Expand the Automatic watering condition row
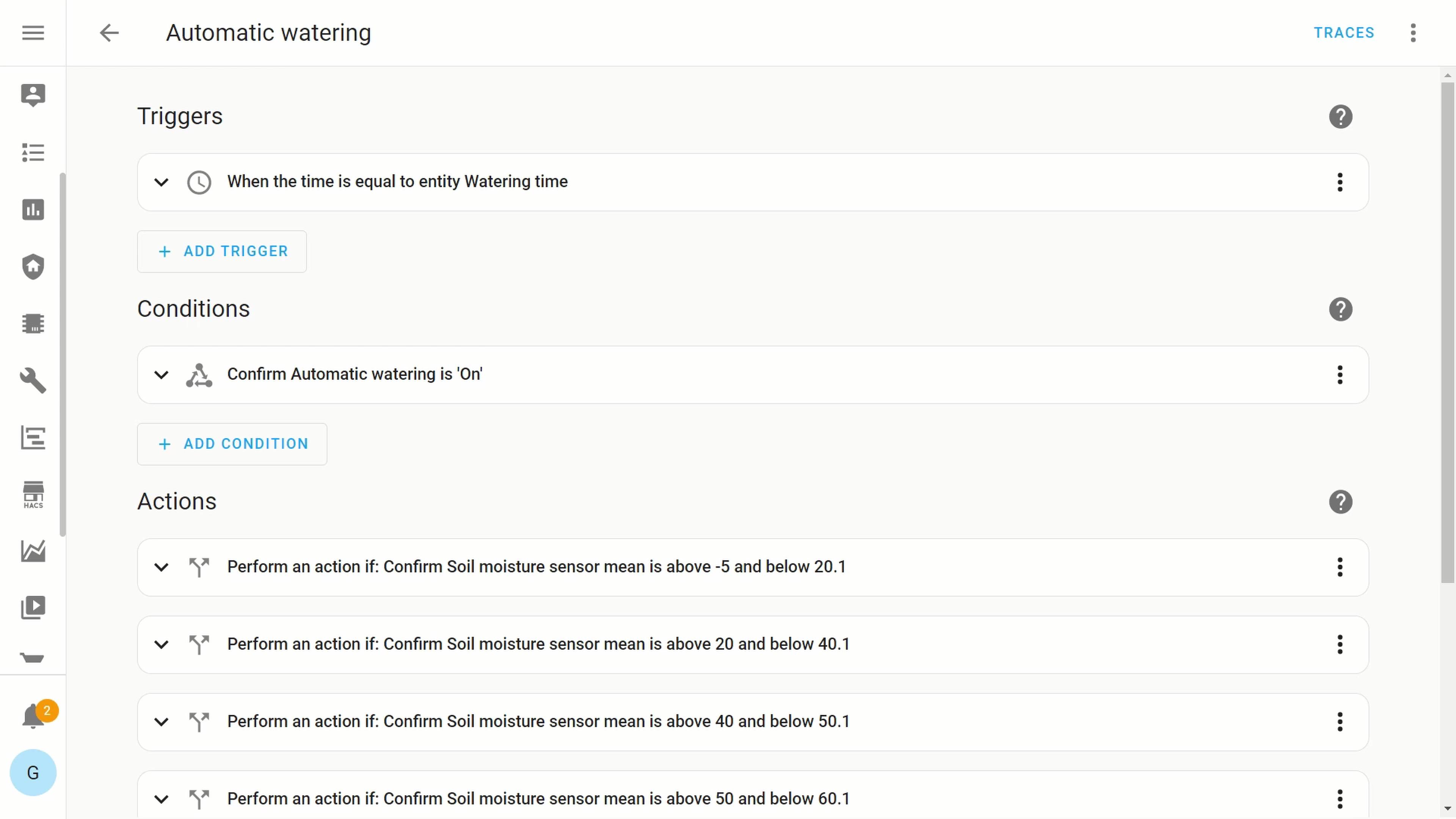1456x819 pixels. click(162, 375)
